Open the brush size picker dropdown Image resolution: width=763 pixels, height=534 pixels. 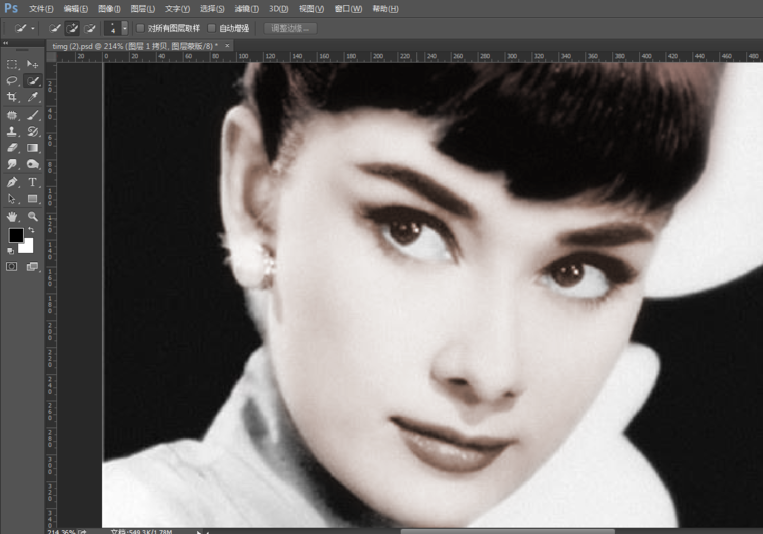coord(125,28)
